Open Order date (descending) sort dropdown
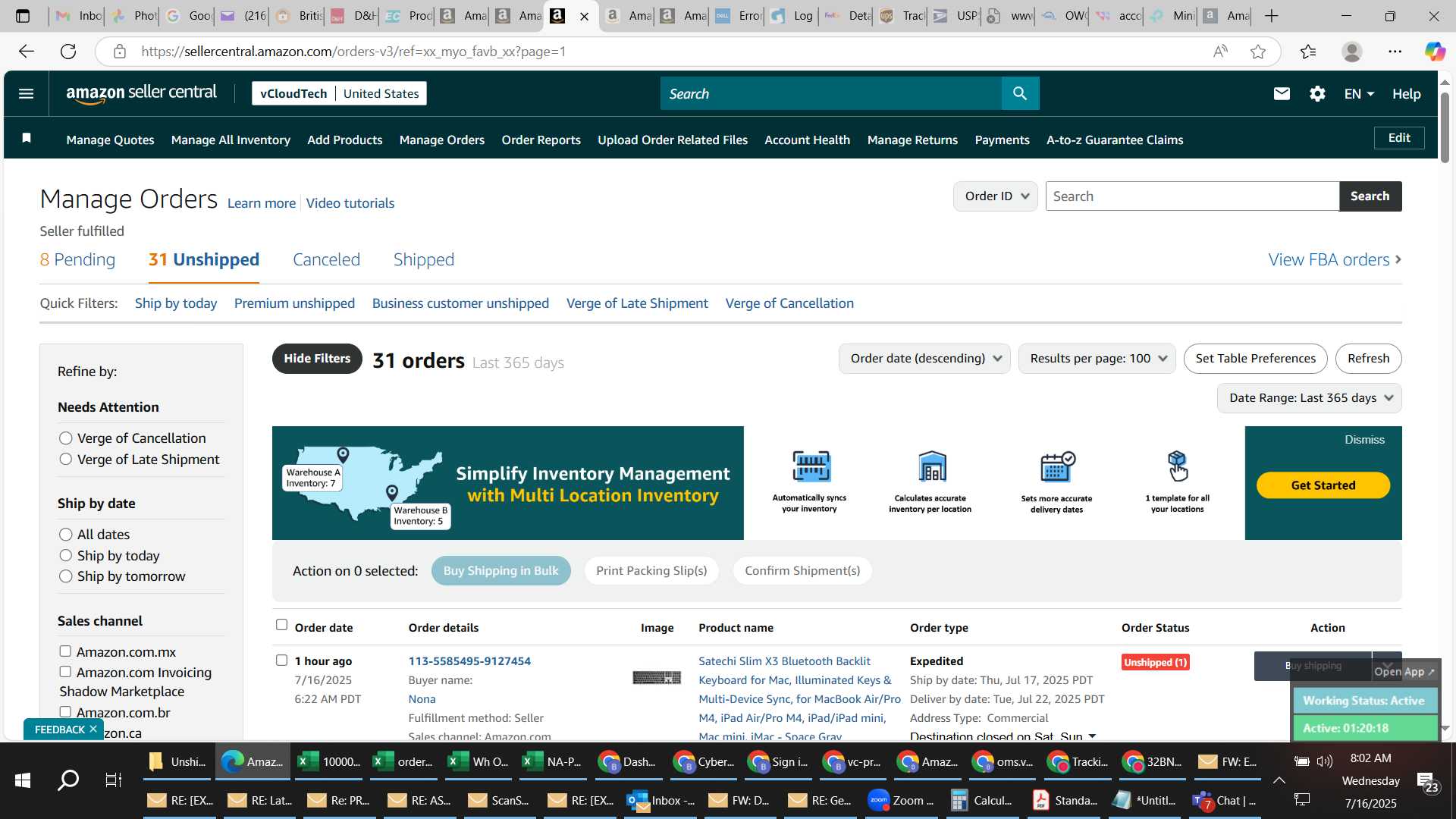Viewport: 1456px width, 819px height. pyautogui.click(x=924, y=359)
